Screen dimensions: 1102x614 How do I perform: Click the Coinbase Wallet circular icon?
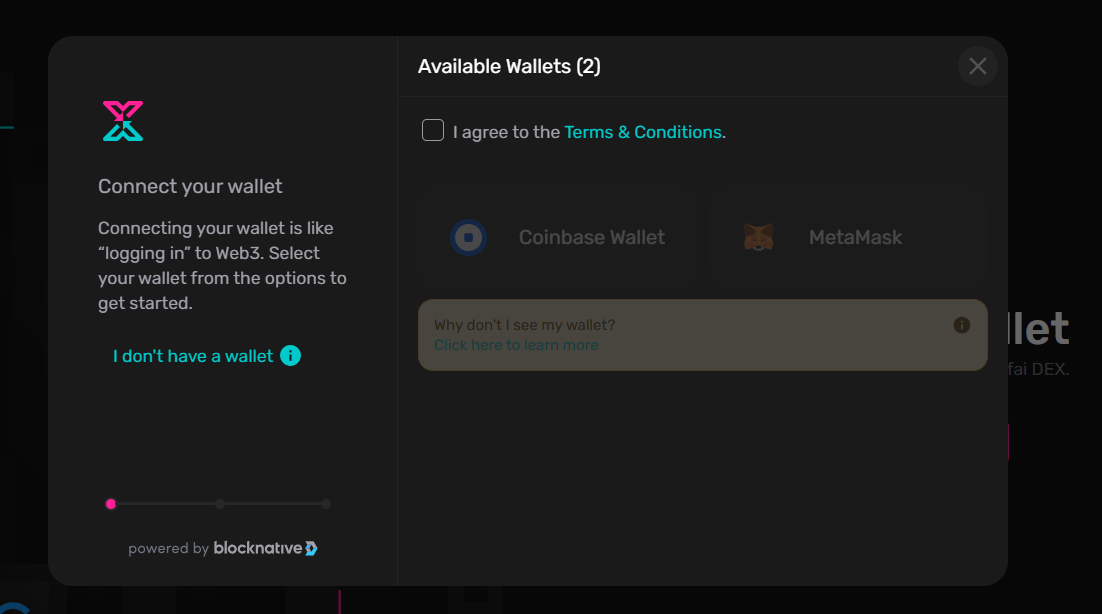click(x=469, y=237)
